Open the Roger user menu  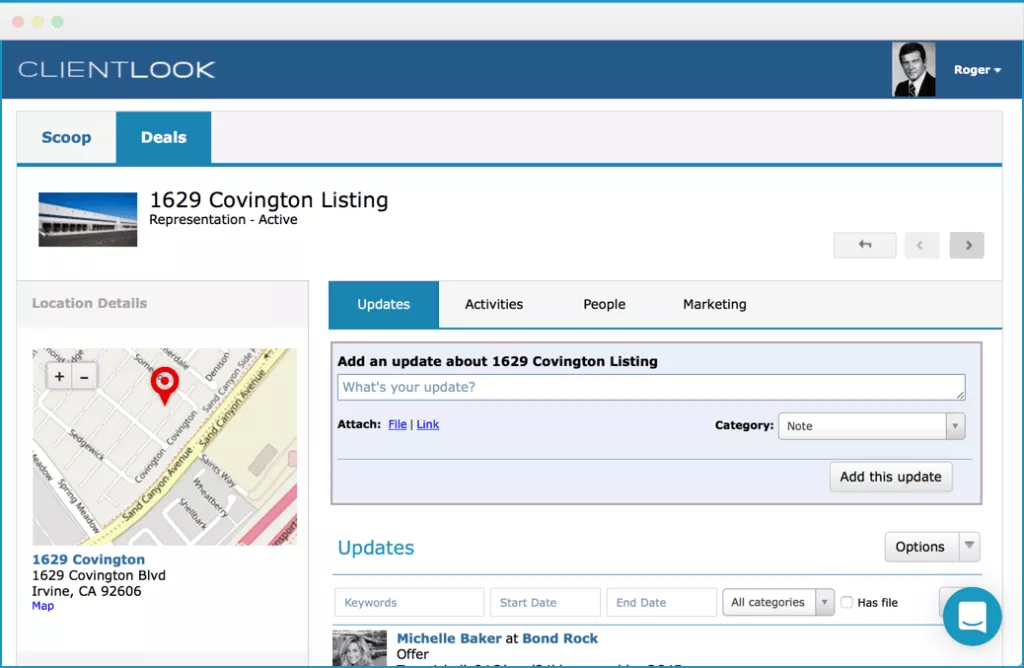(976, 70)
